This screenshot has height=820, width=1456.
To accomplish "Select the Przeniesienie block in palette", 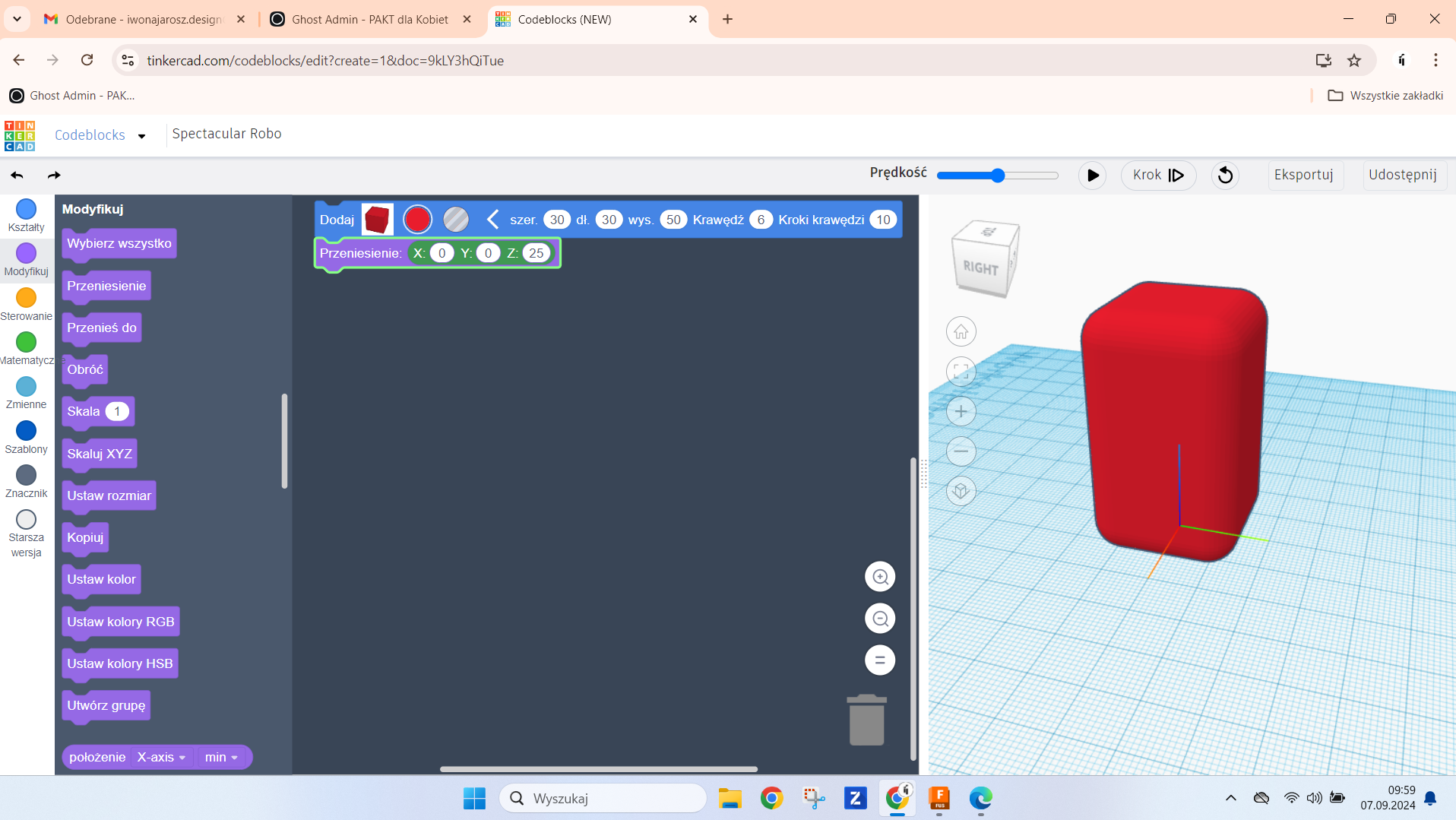I will coord(106,286).
